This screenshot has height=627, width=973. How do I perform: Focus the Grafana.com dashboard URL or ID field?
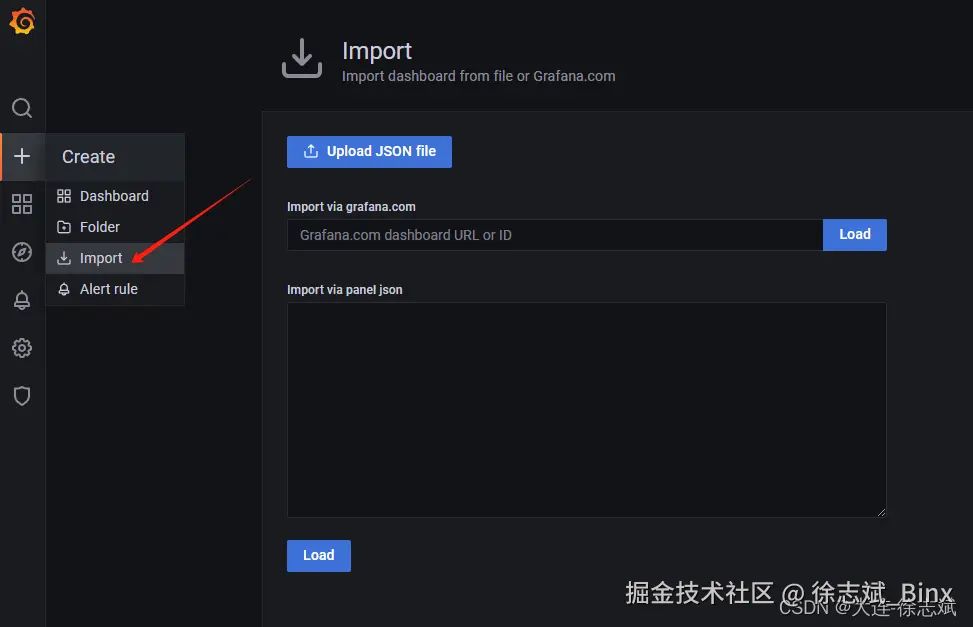(555, 235)
